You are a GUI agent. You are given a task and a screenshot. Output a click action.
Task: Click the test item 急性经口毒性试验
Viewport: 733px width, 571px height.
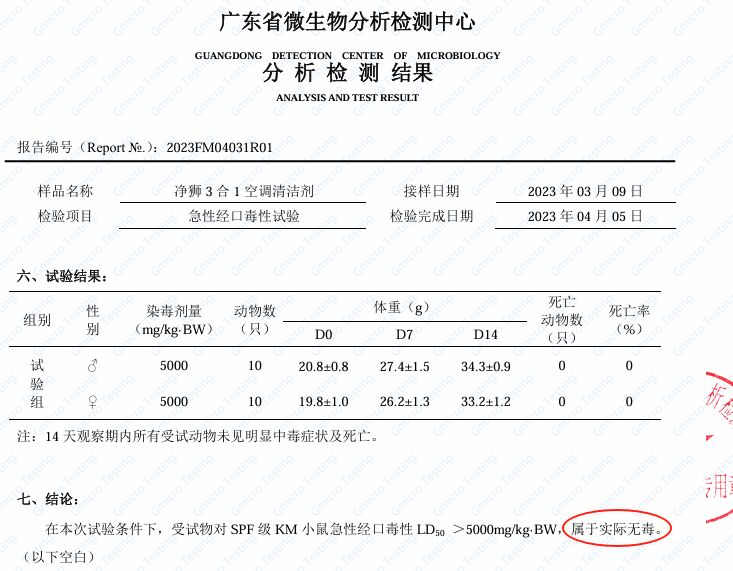pyautogui.click(x=244, y=216)
